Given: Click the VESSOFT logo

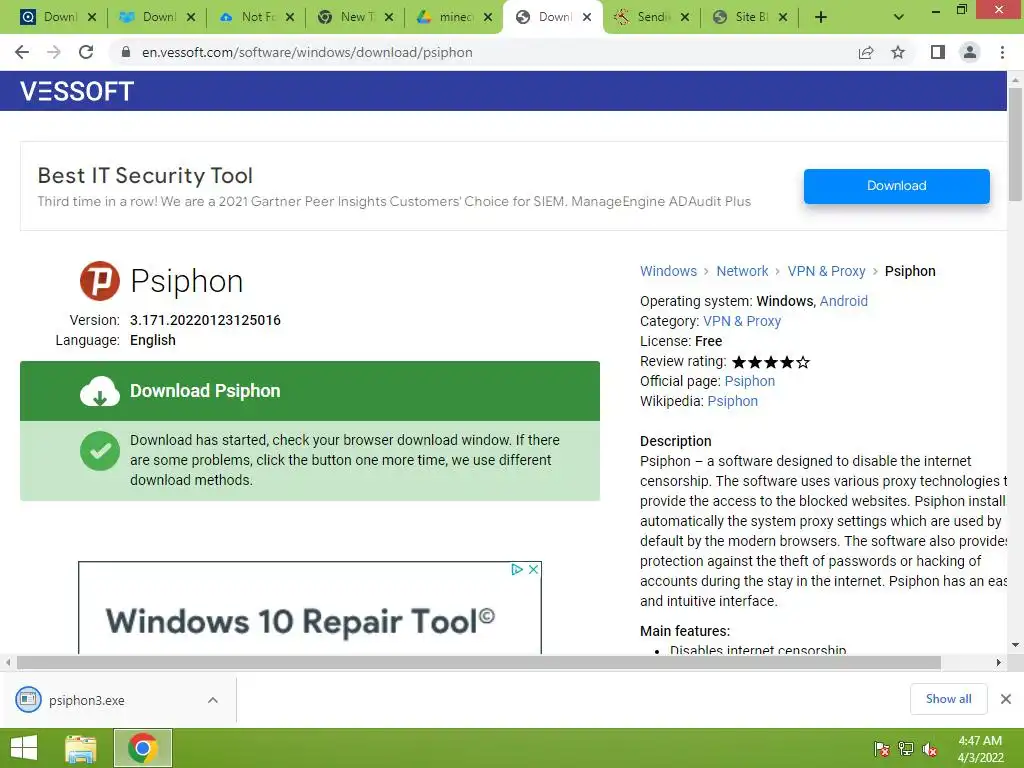Looking at the screenshot, I should click(77, 91).
